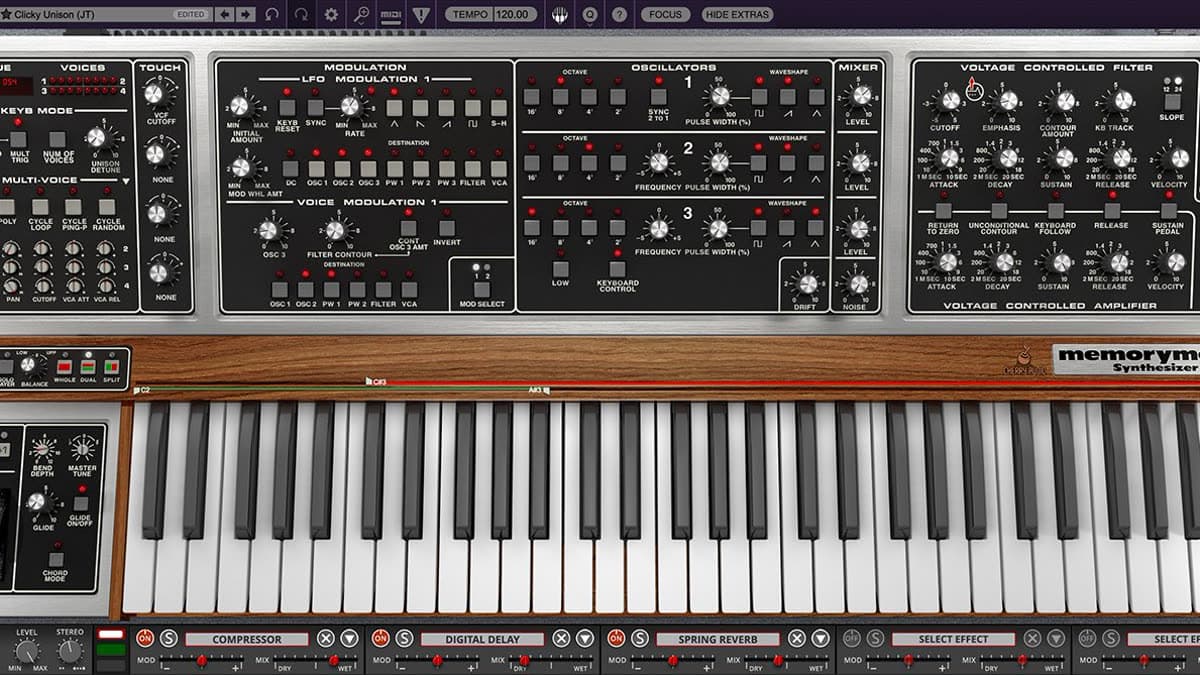Remove the Spring Reverb effect with X icon

click(797, 638)
